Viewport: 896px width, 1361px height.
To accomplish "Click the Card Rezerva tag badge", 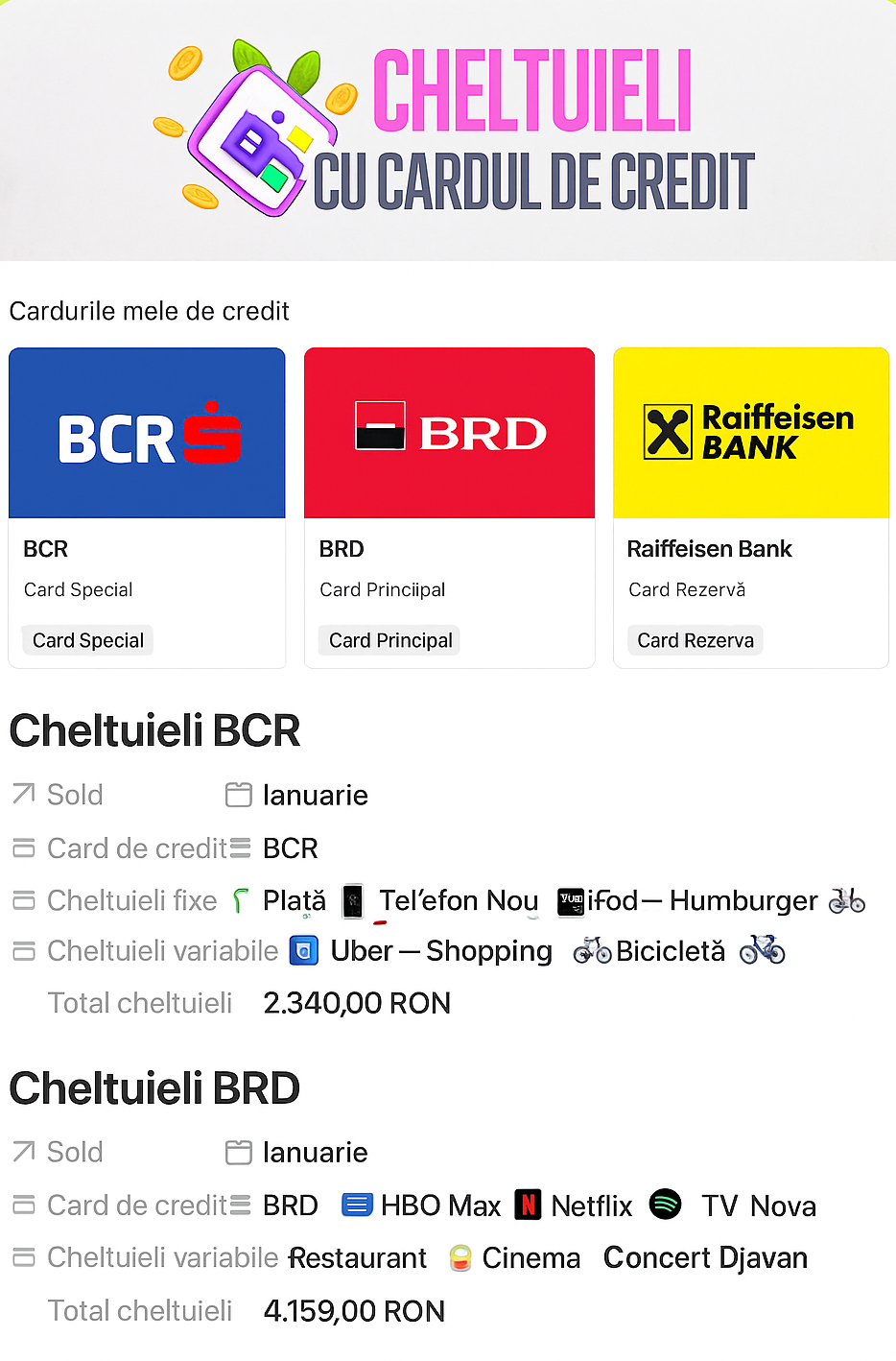I will point(696,640).
